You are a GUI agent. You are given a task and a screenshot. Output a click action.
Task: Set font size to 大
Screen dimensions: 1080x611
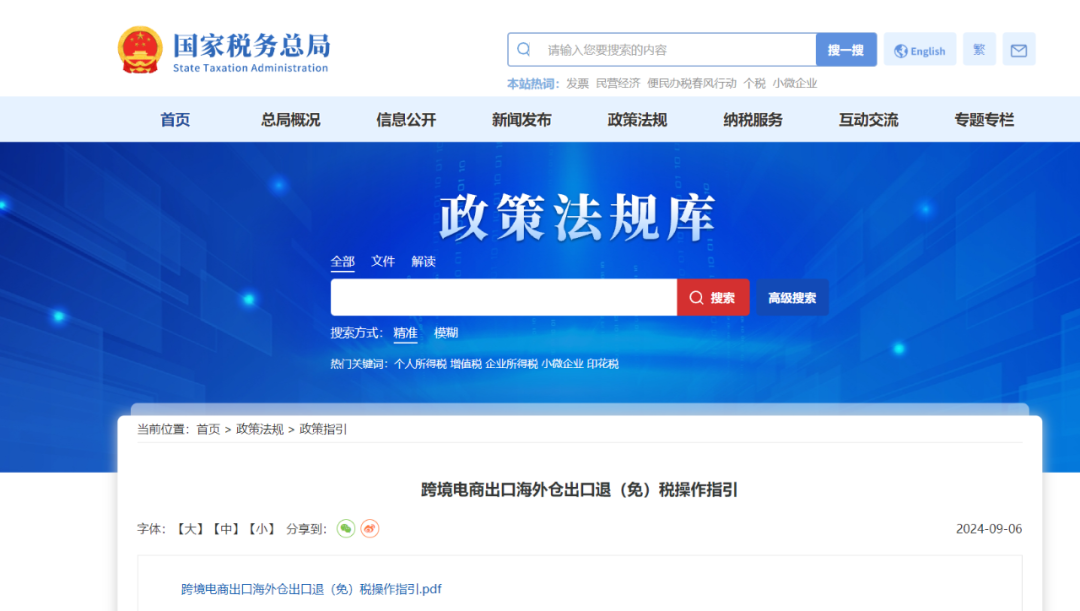click(x=190, y=529)
